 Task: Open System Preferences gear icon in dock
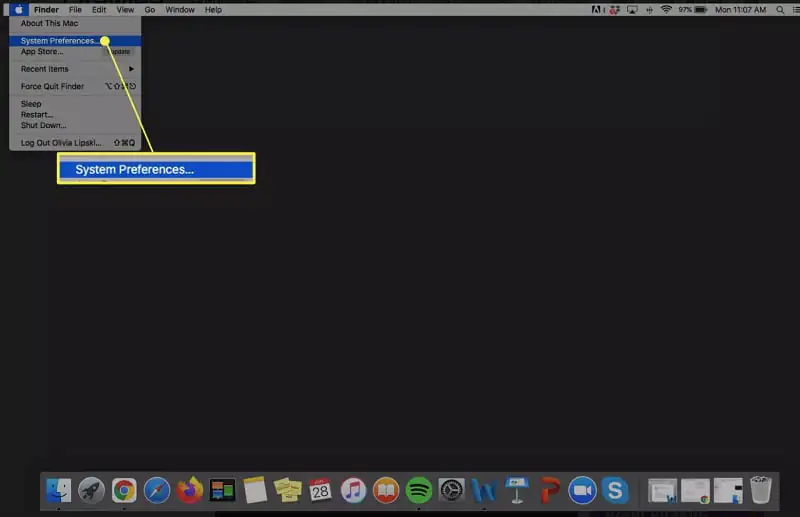451,490
